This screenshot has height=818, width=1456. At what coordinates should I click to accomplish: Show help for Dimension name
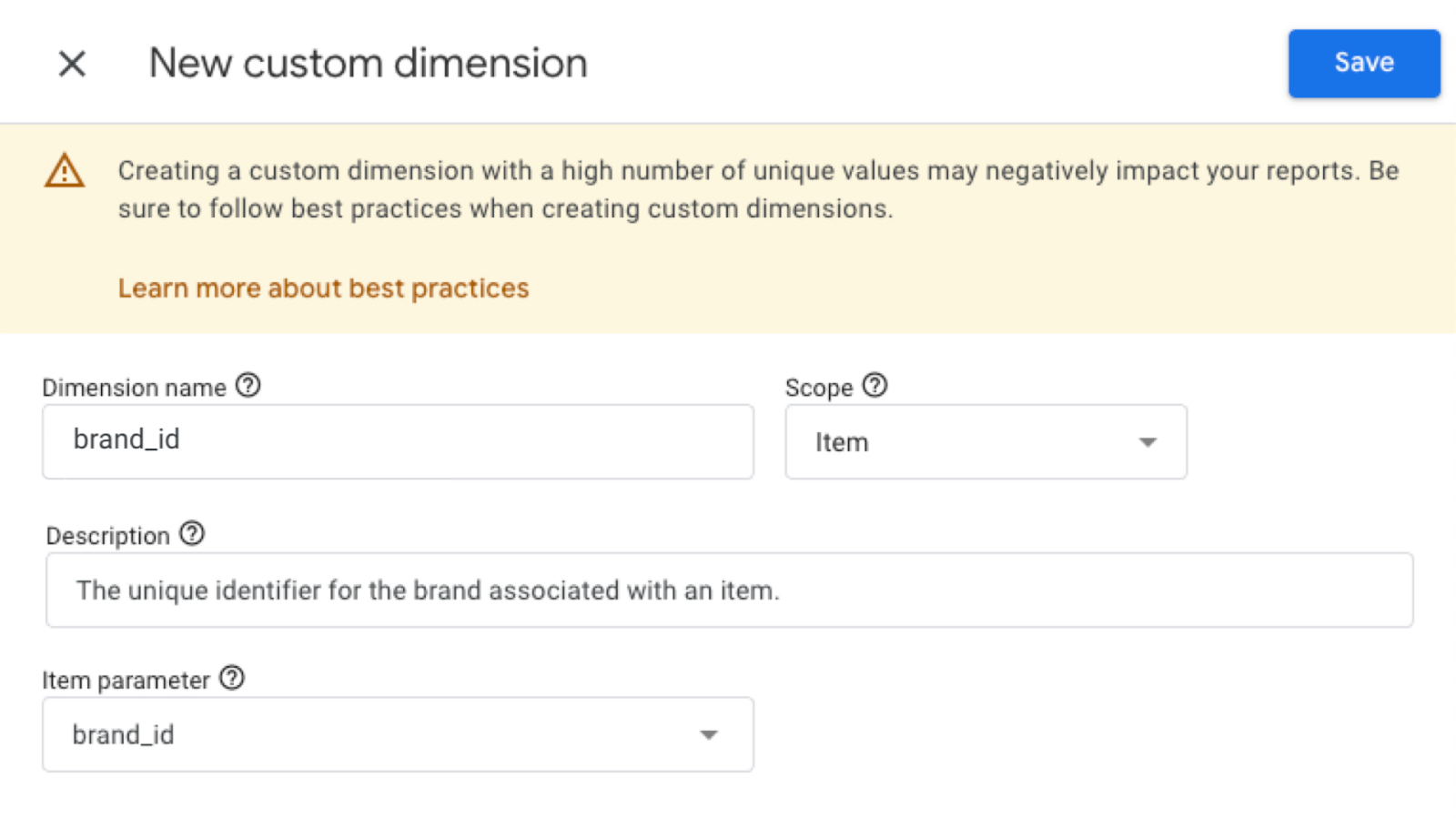pyautogui.click(x=248, y=386)
